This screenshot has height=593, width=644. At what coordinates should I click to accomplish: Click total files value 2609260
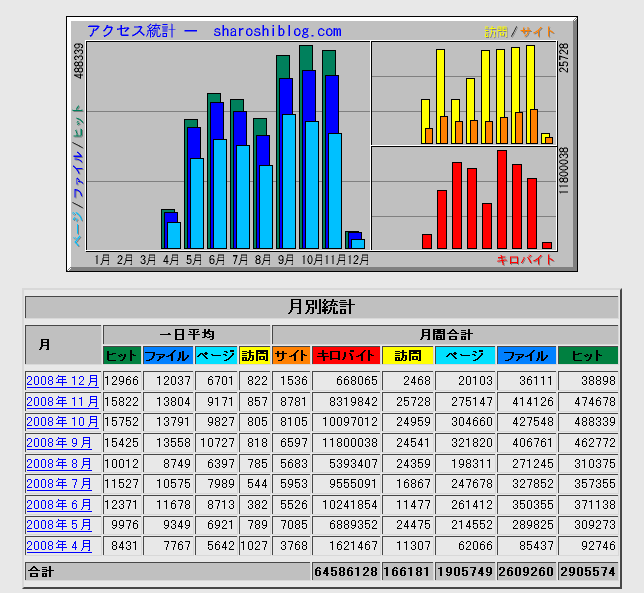[527, 572]
